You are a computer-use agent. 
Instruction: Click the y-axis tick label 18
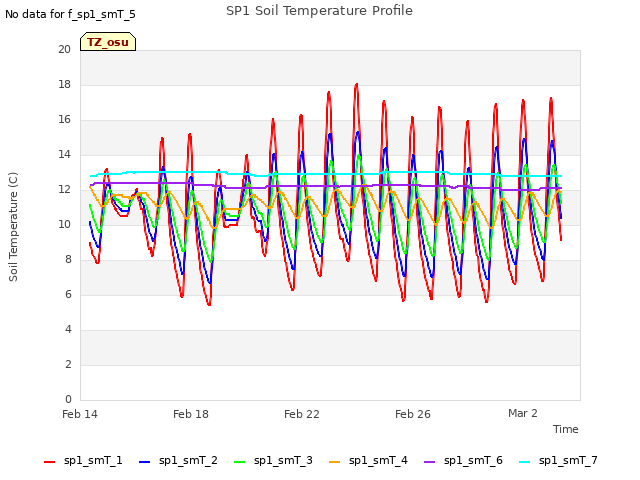point(64,84)
